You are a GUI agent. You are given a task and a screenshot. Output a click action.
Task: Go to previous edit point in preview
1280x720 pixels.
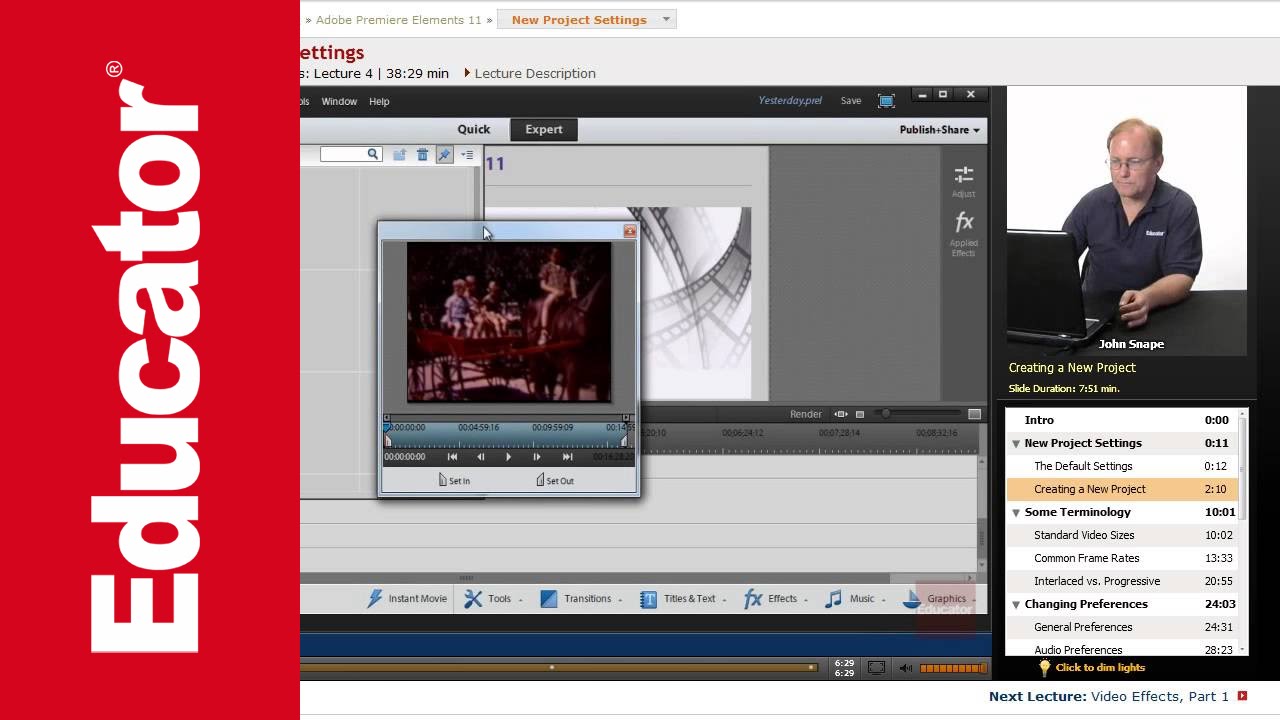[452, 456]
